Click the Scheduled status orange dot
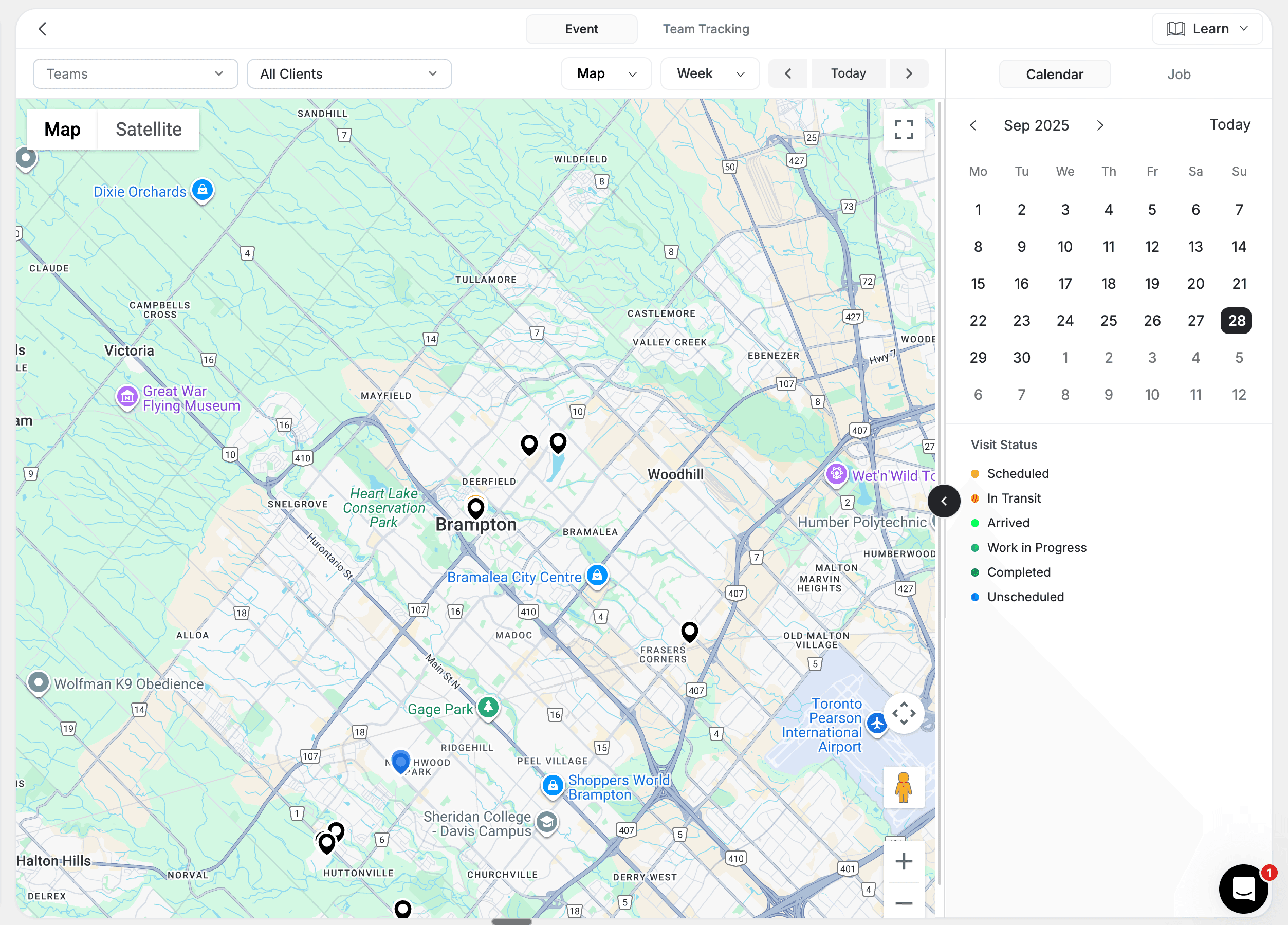1288x925 pixels. (975, 474)
